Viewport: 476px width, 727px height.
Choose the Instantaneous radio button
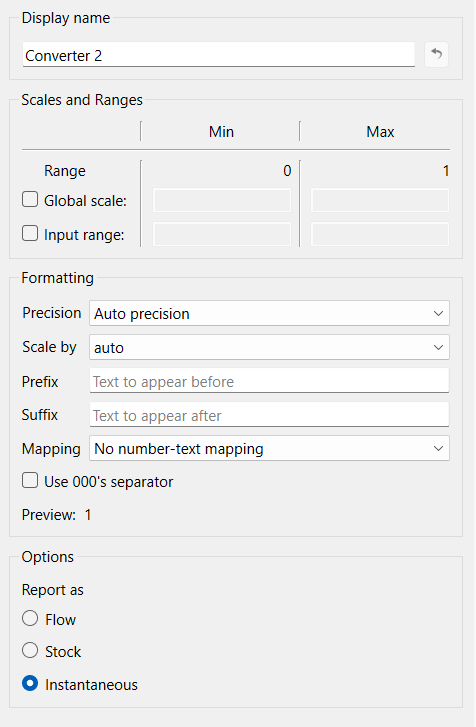[30, 683]
